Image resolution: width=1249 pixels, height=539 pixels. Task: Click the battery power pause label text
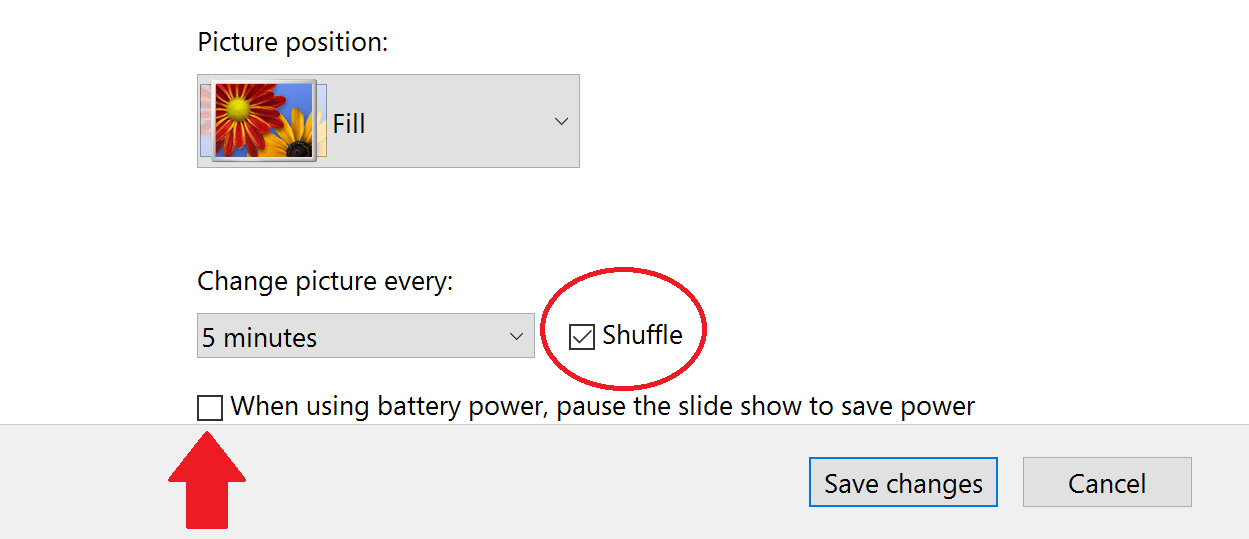click(x=603, y=407)
